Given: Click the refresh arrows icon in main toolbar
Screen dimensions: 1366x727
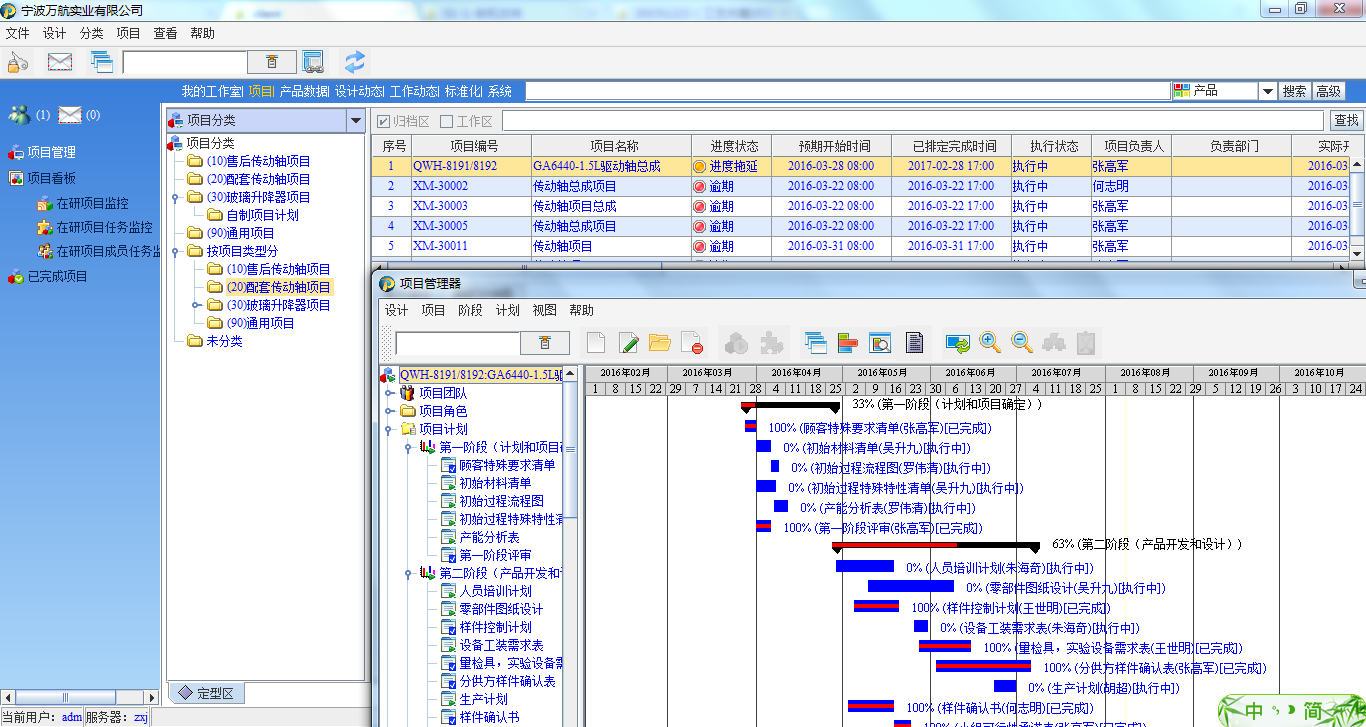Looking at the screenshot, I should click(x=355, y=62).
